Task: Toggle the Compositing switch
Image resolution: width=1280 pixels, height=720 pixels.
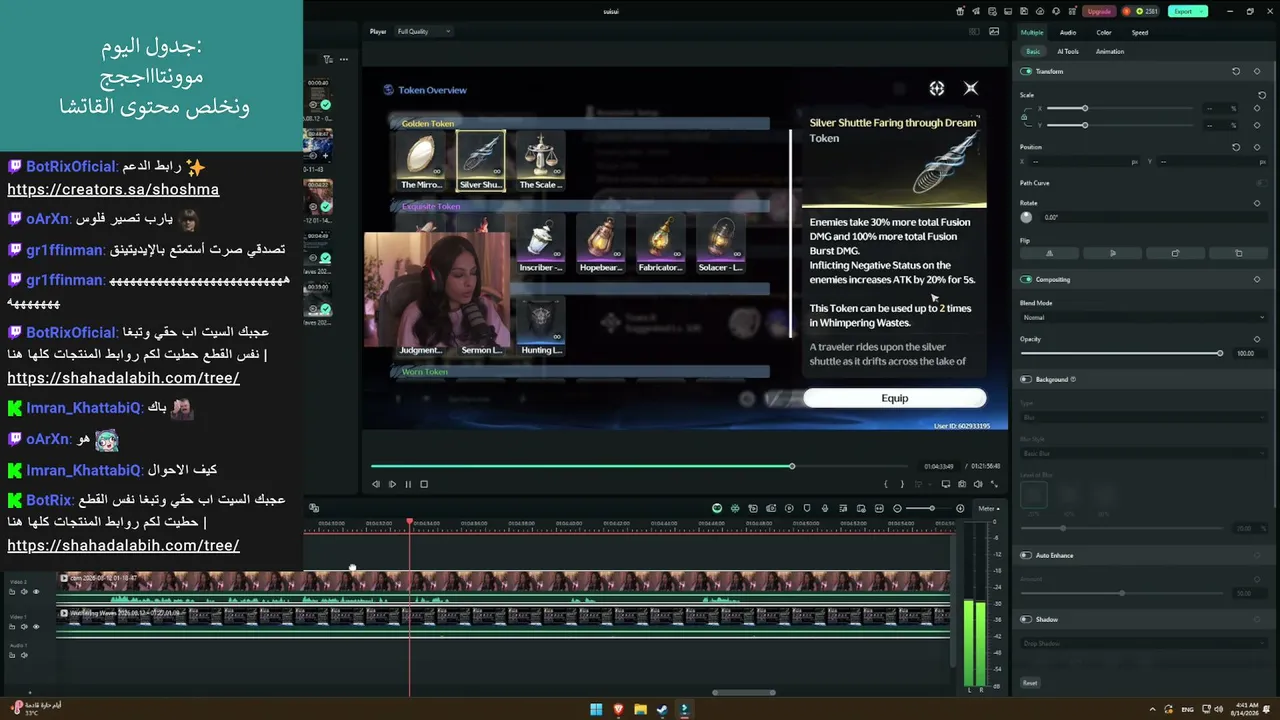Action: click(x=1026, y=279)
